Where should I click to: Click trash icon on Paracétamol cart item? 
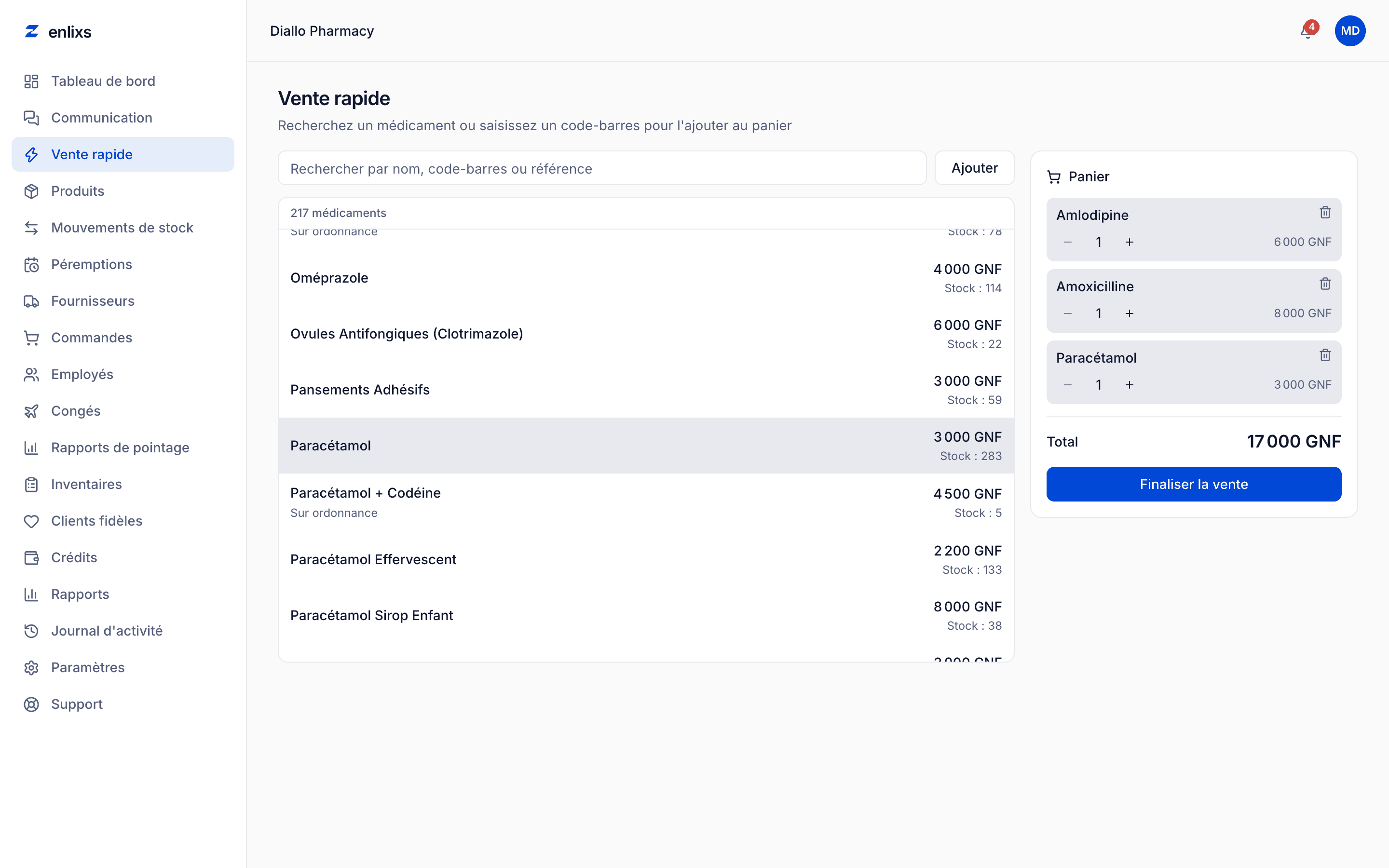coord(1325,355)
